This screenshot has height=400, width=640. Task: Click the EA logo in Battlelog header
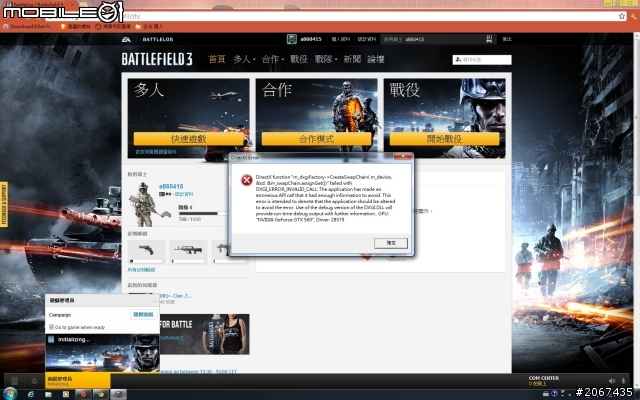126,39
